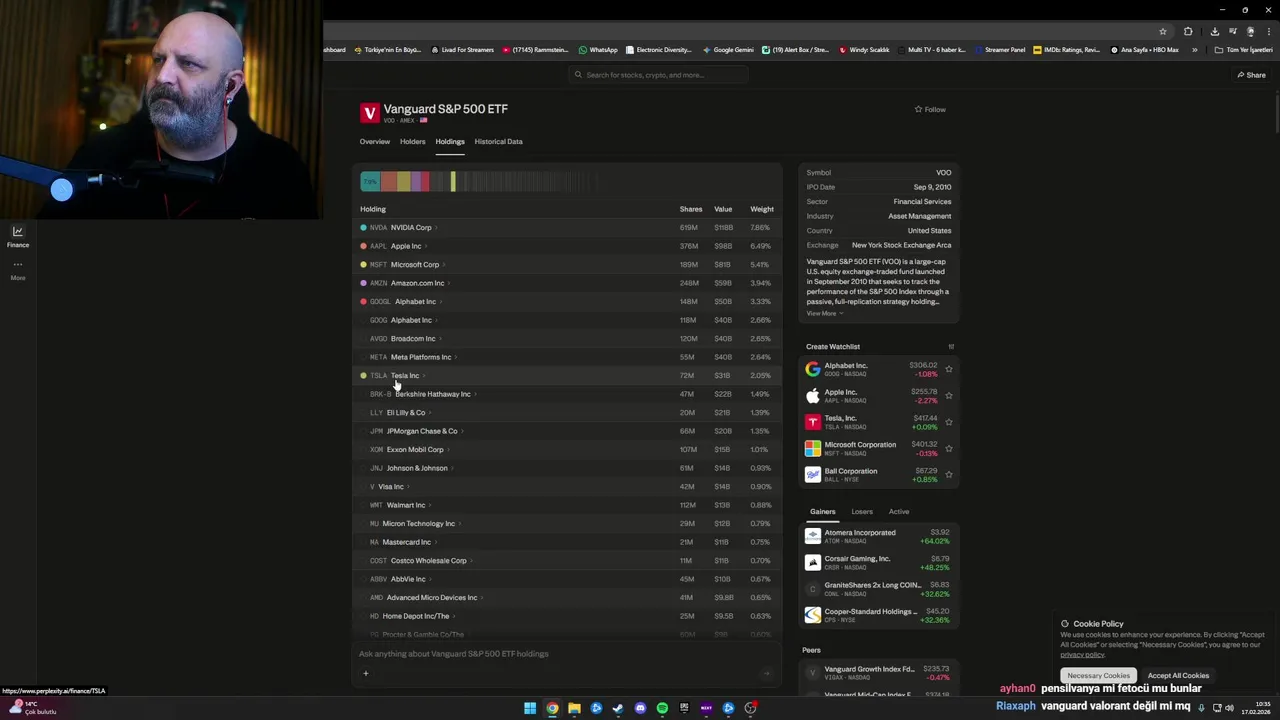Image resolution: width=1280 pixels, height=720 pixels.
Task: Star Alphabet Inc. in watchlist
Action: coord(949,369)
